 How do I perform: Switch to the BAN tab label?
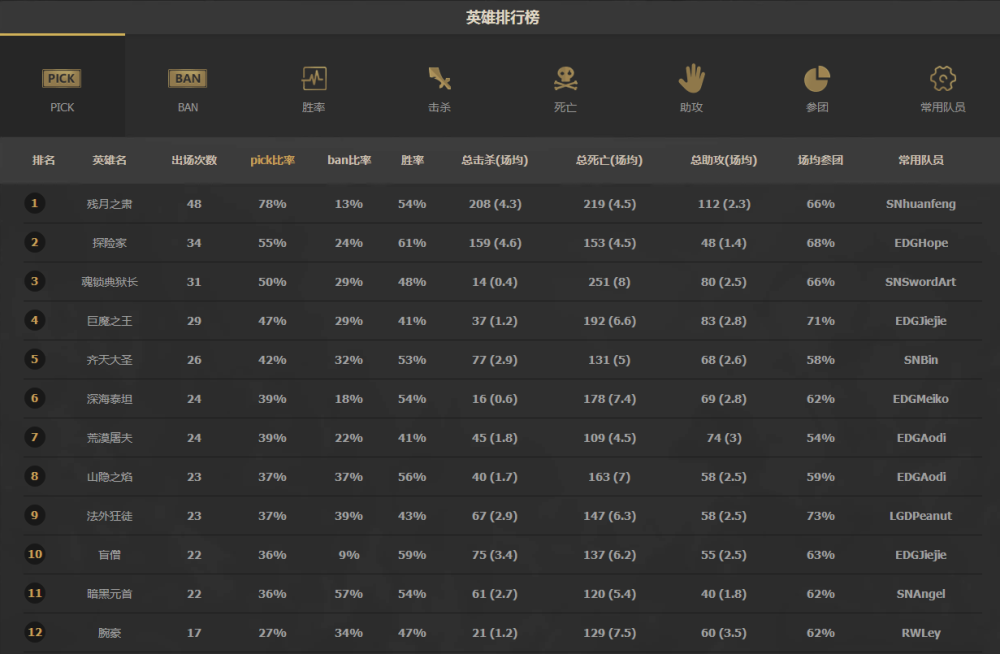(188, 107)
